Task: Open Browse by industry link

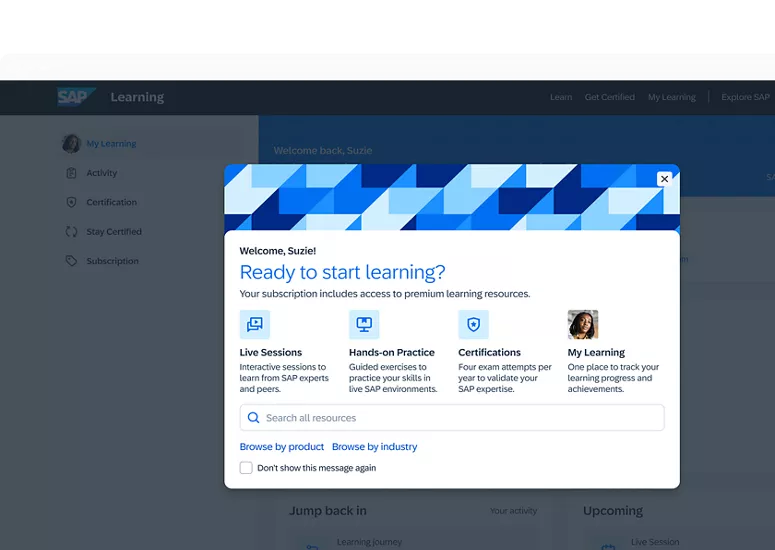Action: [x=375, y=447]
